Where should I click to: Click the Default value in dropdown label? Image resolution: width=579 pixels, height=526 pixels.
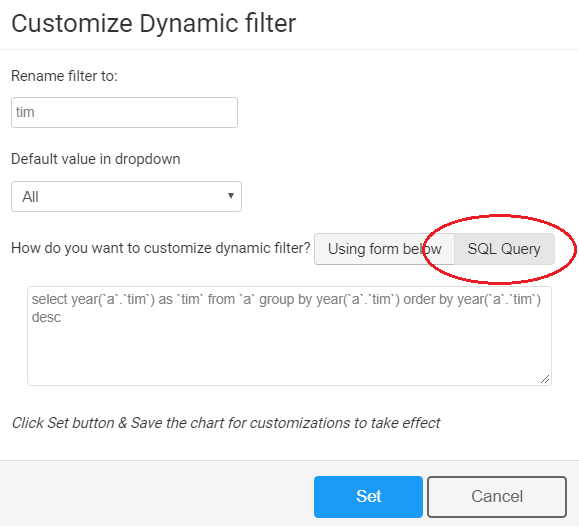(x=96, y=159)
